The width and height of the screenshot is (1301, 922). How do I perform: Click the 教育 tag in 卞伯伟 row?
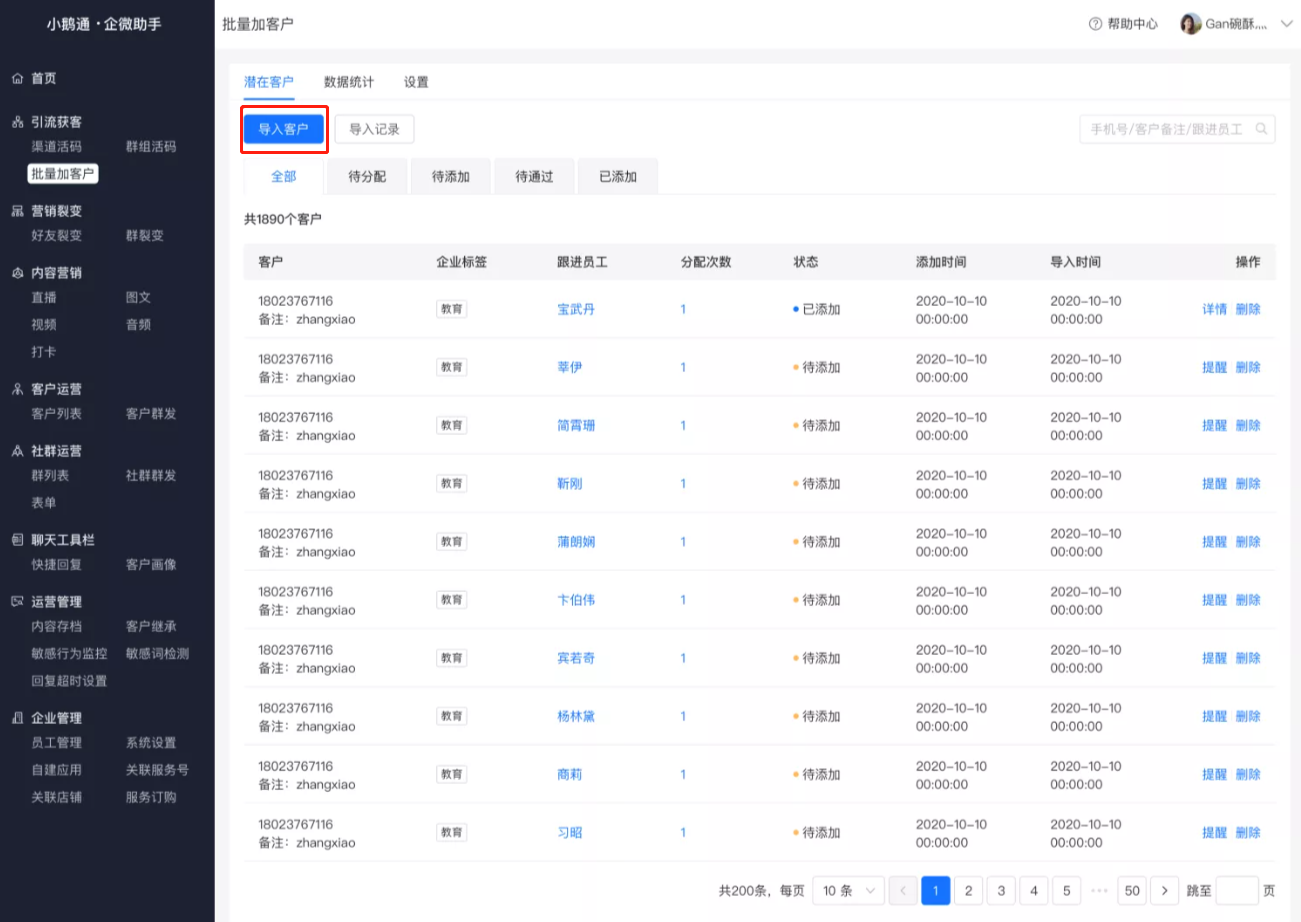tap(452, 600)
